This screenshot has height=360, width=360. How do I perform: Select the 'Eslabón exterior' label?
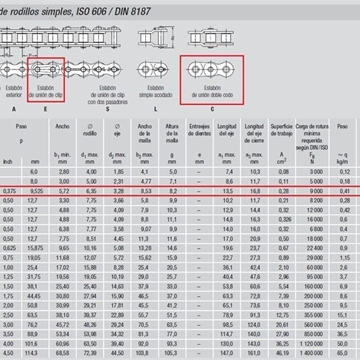[x=14, y=92]
